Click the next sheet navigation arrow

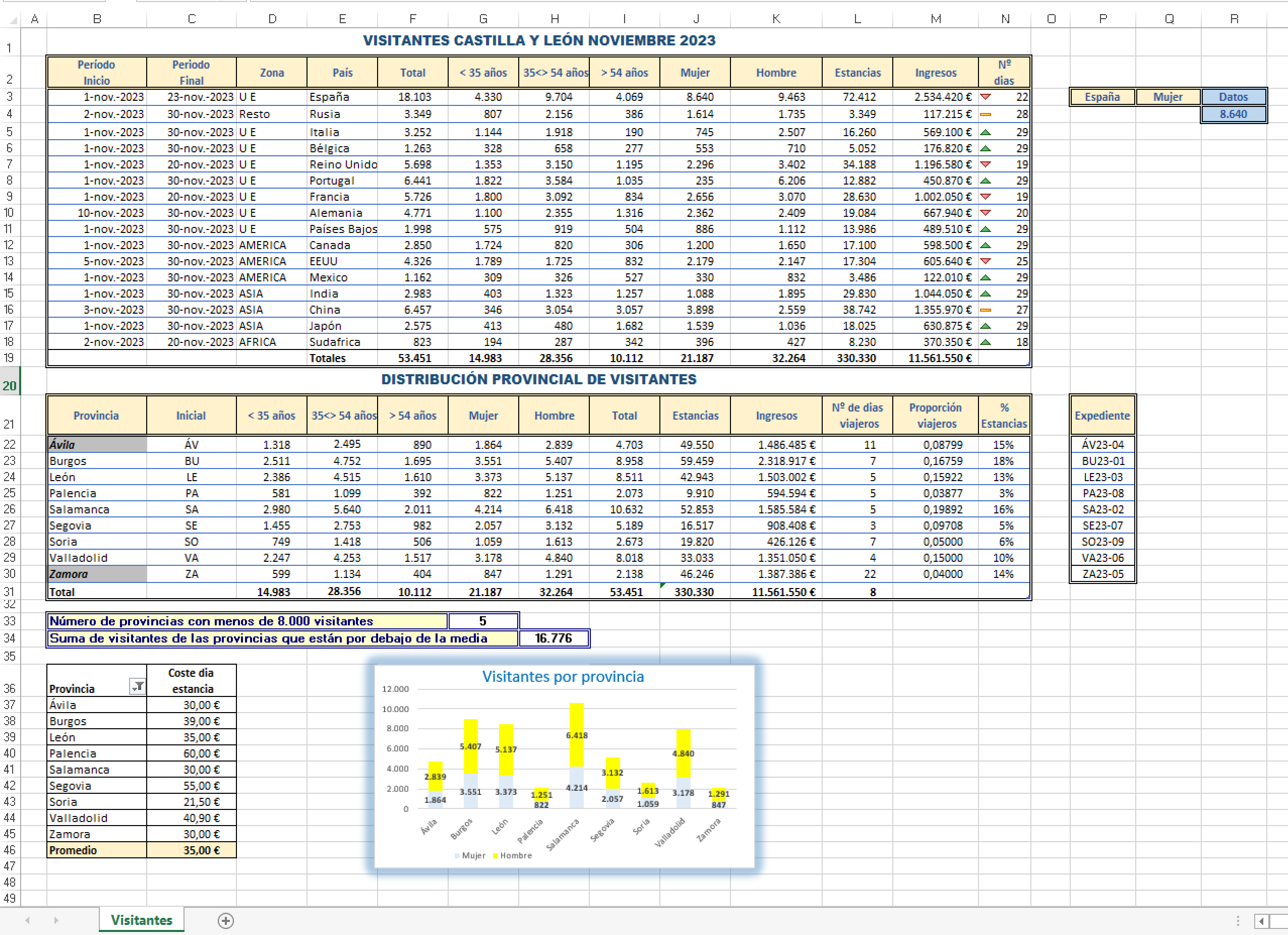(x=55, y=920)
